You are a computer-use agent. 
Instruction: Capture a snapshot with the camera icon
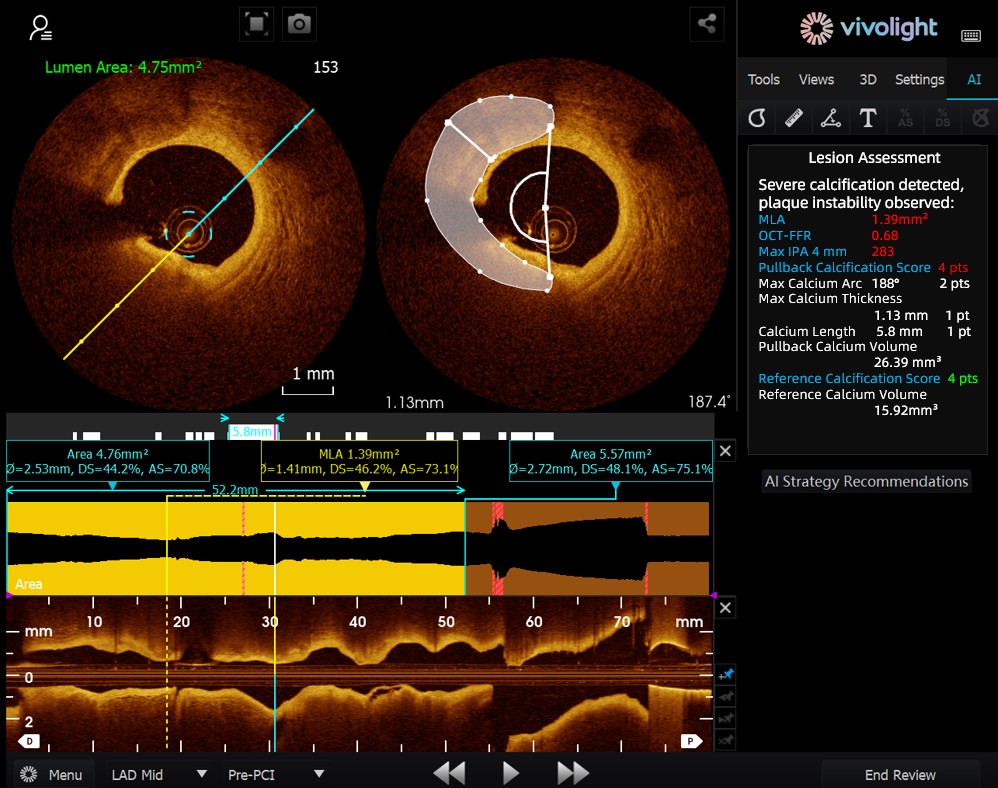pos(298,25)
